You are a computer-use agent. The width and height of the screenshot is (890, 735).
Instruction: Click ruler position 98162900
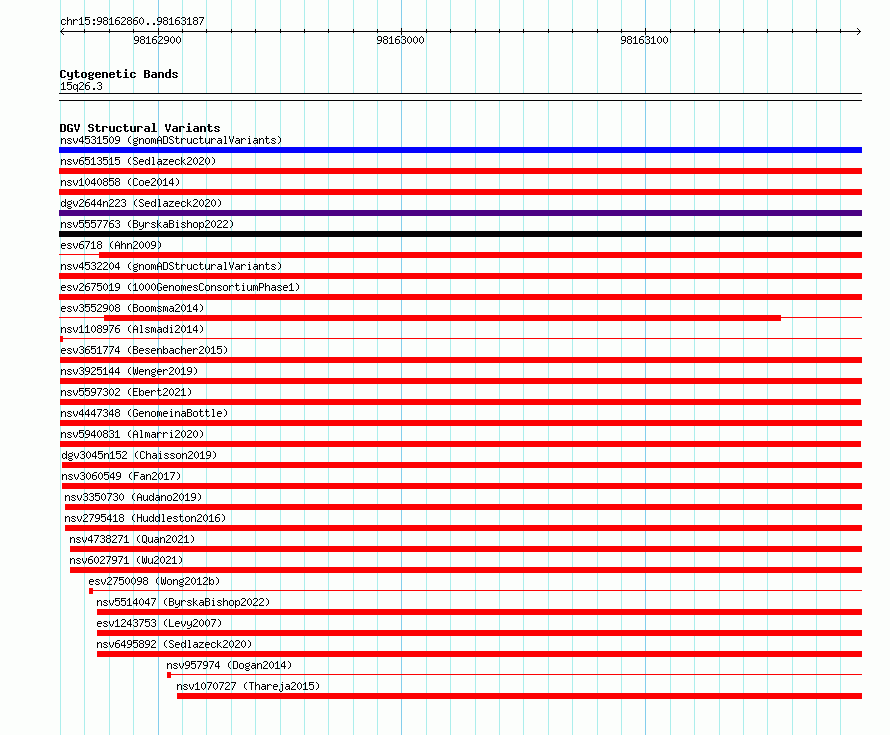pos(157,40)
